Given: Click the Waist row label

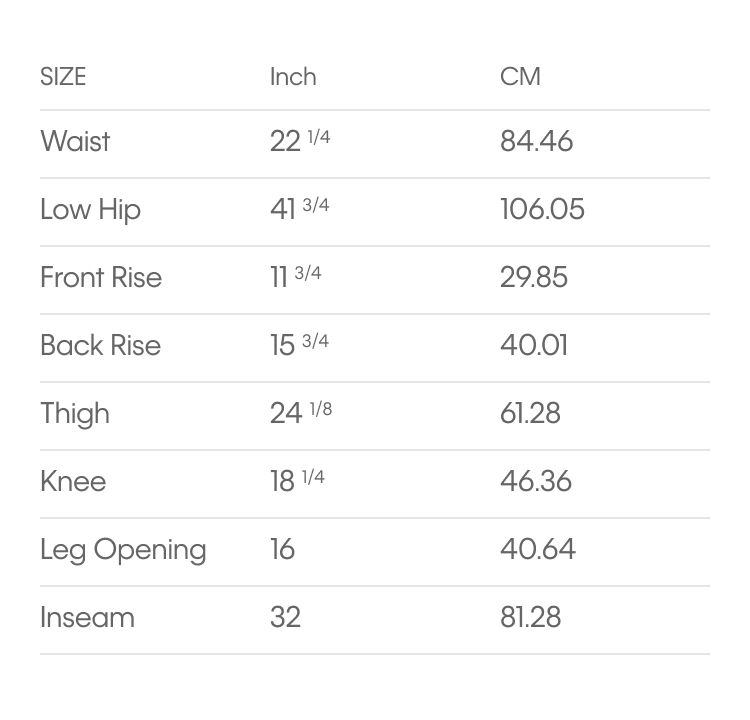Looking at the screenshot, I should 76,141.
